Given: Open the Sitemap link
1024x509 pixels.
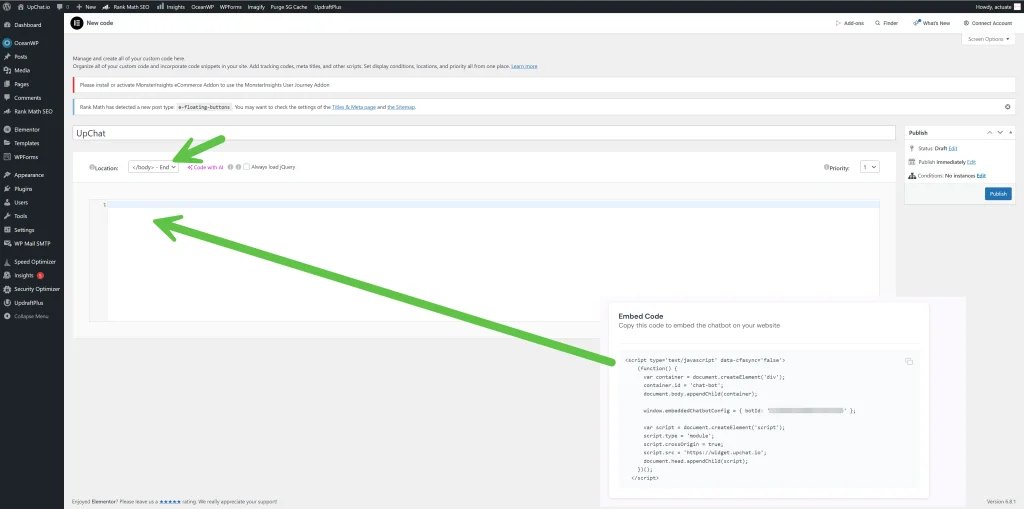Looking at the screenshot, I should [401, 107].
